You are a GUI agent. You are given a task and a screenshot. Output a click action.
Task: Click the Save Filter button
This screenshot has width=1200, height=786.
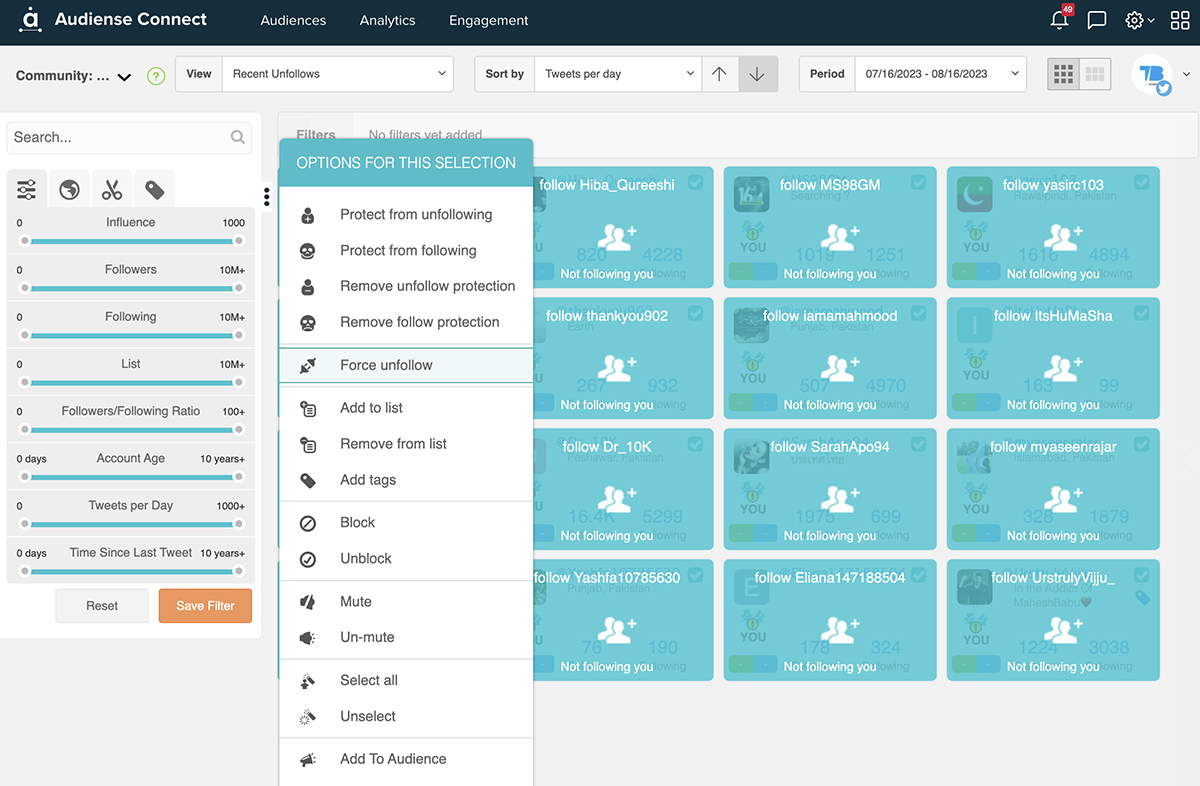[x=205, y=606]
